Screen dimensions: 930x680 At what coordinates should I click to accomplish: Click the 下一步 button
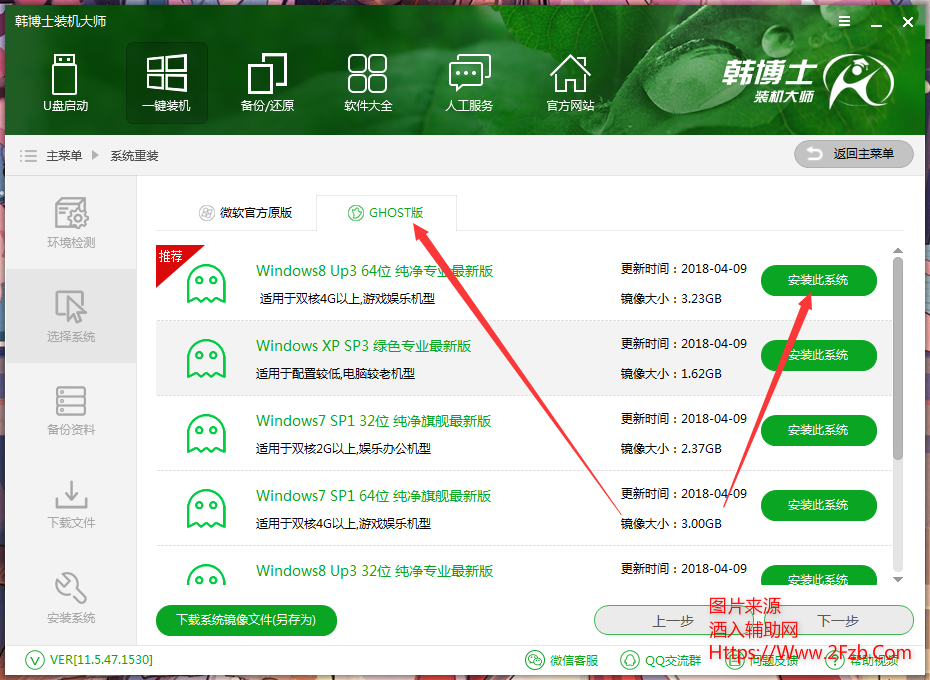point(838,621)
